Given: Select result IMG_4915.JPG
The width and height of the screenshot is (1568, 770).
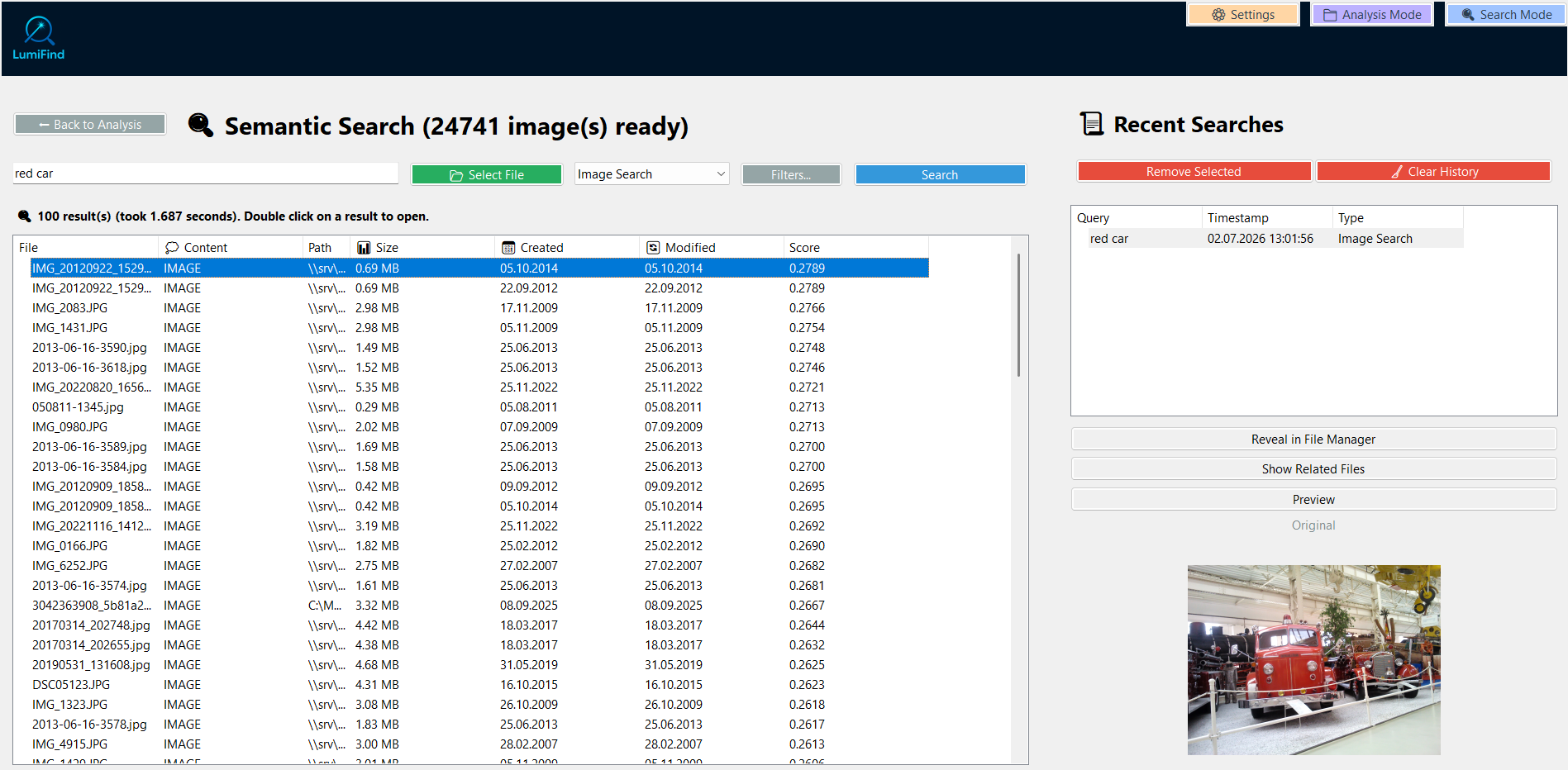Looking at the screenshot, I should [479, 744].
